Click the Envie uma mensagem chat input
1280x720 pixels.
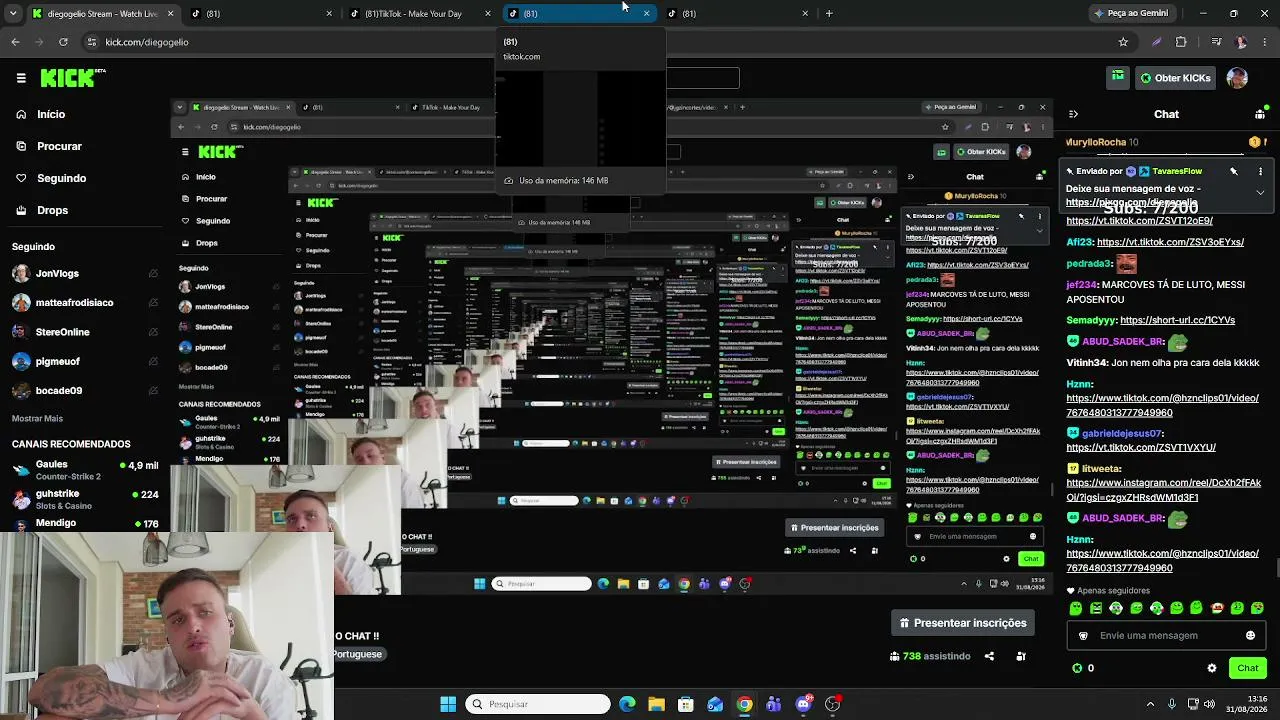1165,635
